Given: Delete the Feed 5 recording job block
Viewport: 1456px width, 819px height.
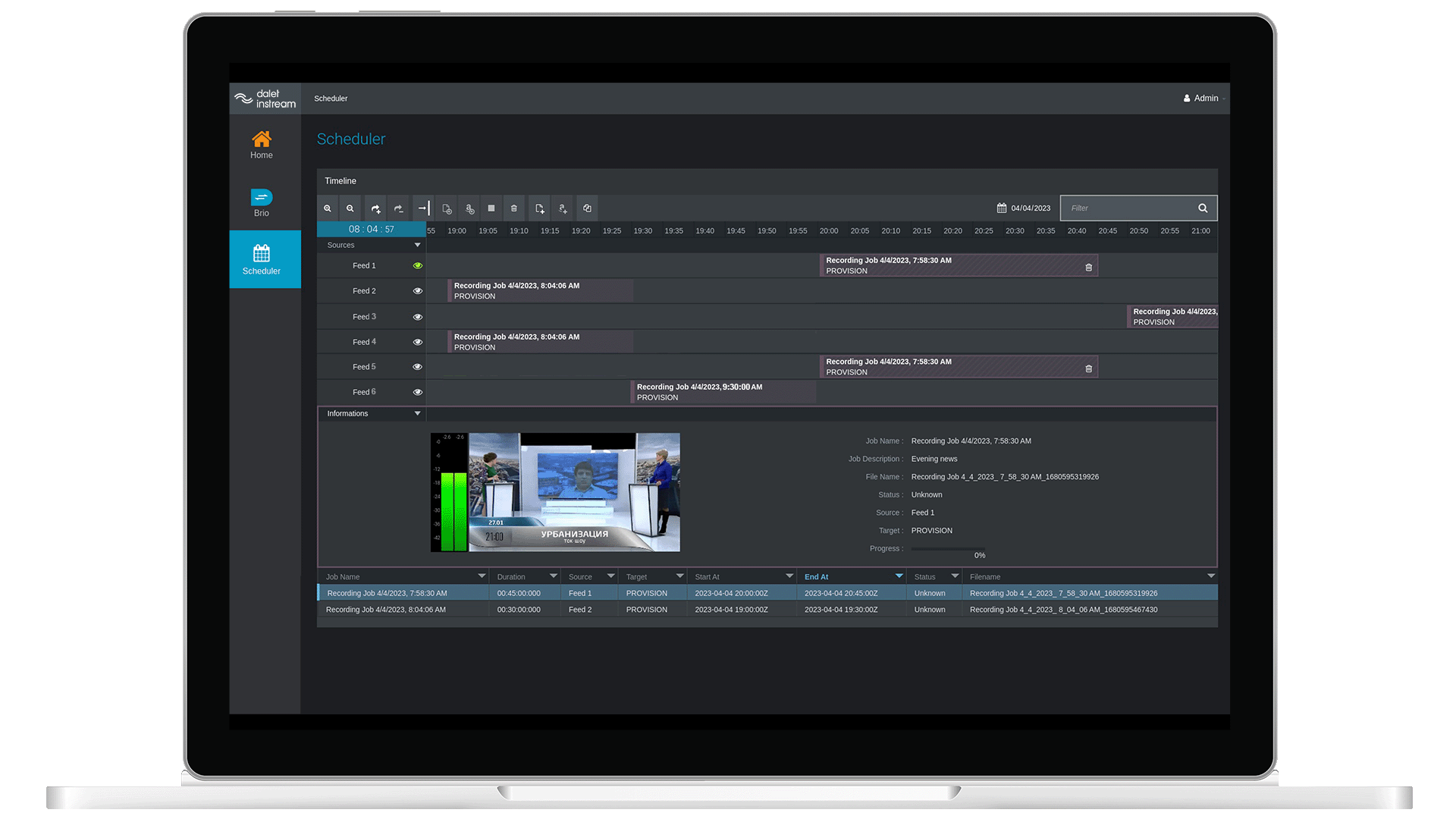Looking at the screenshot, I should point(1089,369).
